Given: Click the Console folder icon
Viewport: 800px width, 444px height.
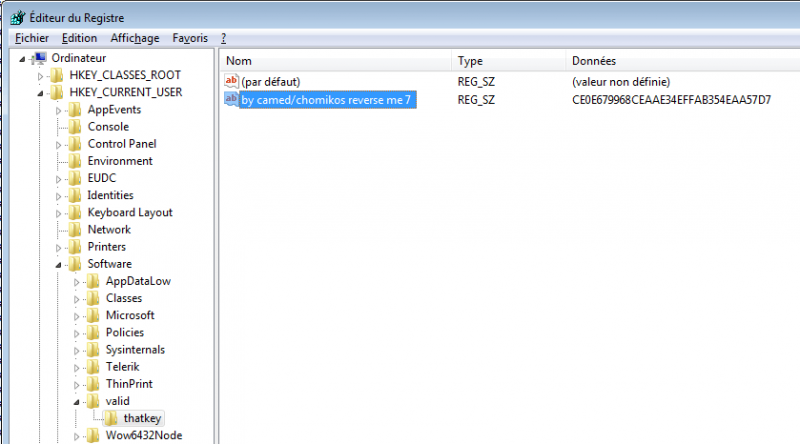Looking at the screenshot, I should pos(75,127).
